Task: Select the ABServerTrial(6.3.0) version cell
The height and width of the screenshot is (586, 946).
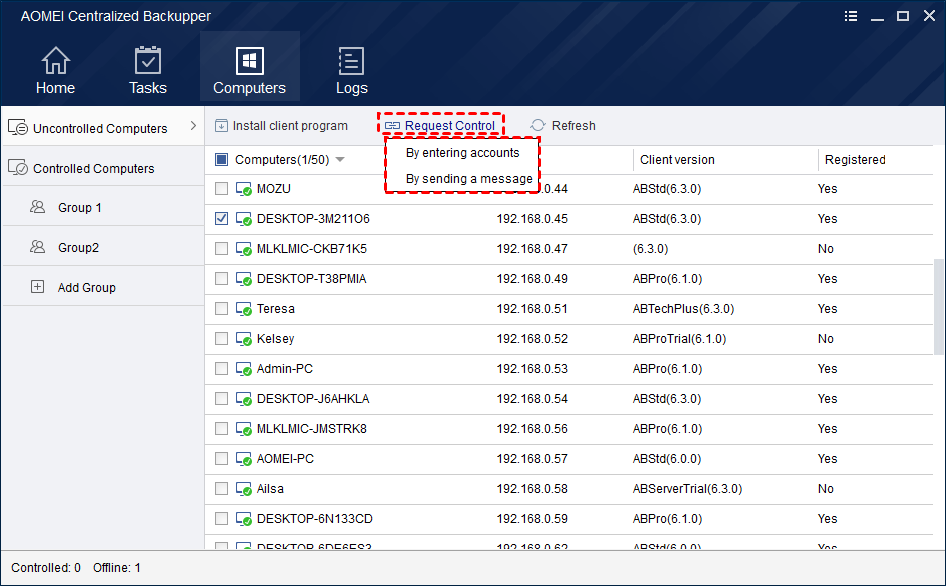Action: click(687, 488)
